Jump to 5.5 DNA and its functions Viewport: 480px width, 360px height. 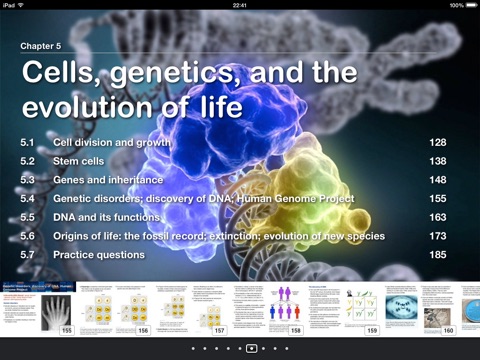coord(233,217)
